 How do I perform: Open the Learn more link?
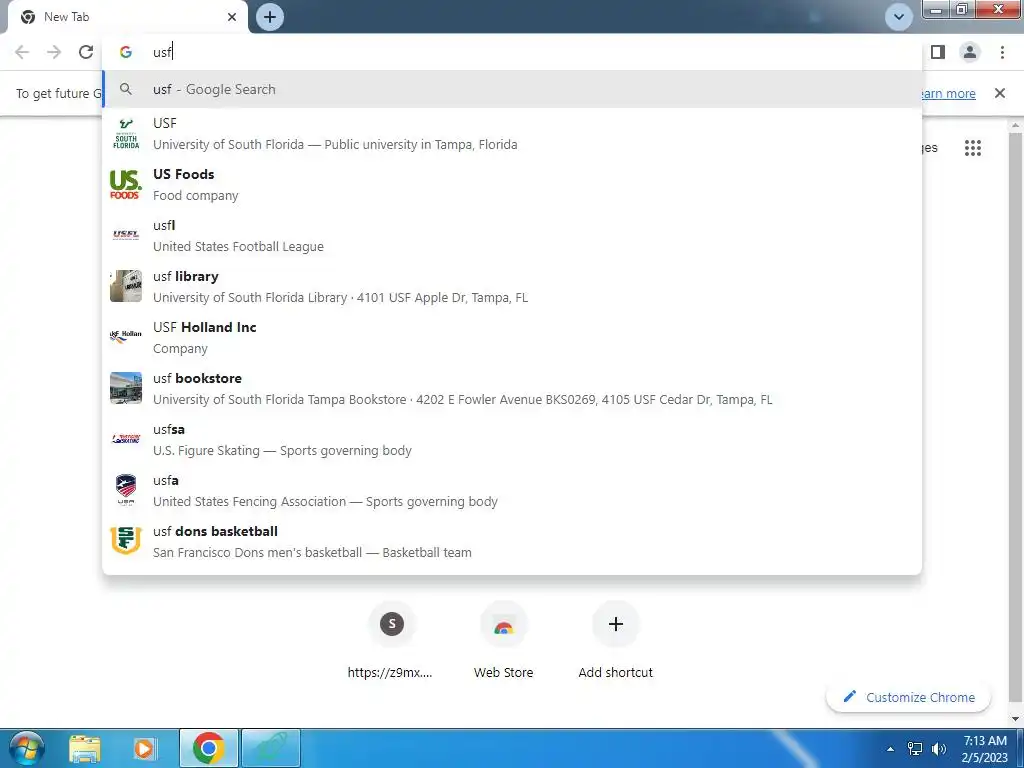(x=947, y=93)
